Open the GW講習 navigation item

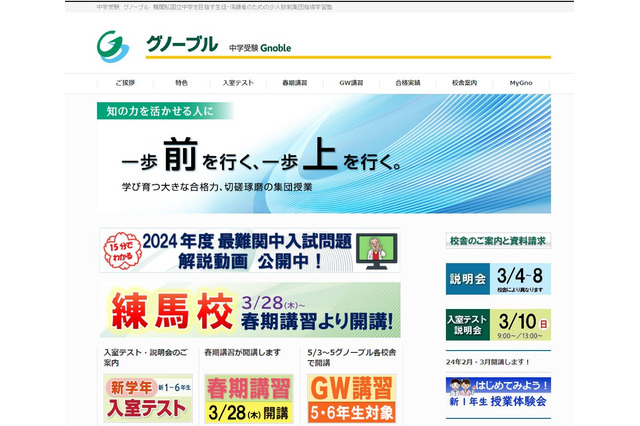tap(351, 83)
